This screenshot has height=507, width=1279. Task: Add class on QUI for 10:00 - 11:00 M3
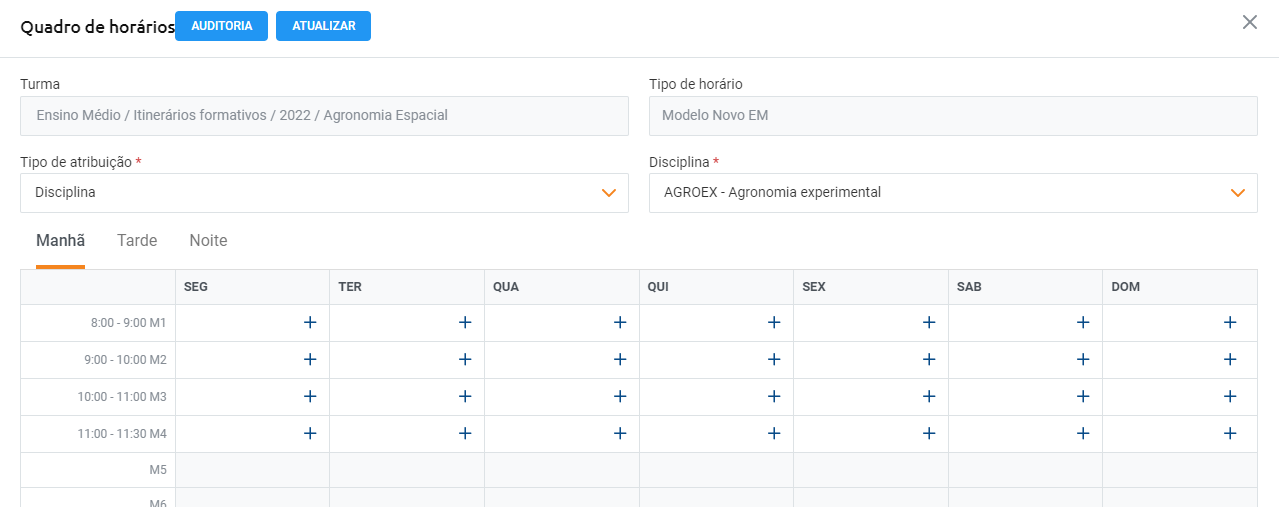774,396
